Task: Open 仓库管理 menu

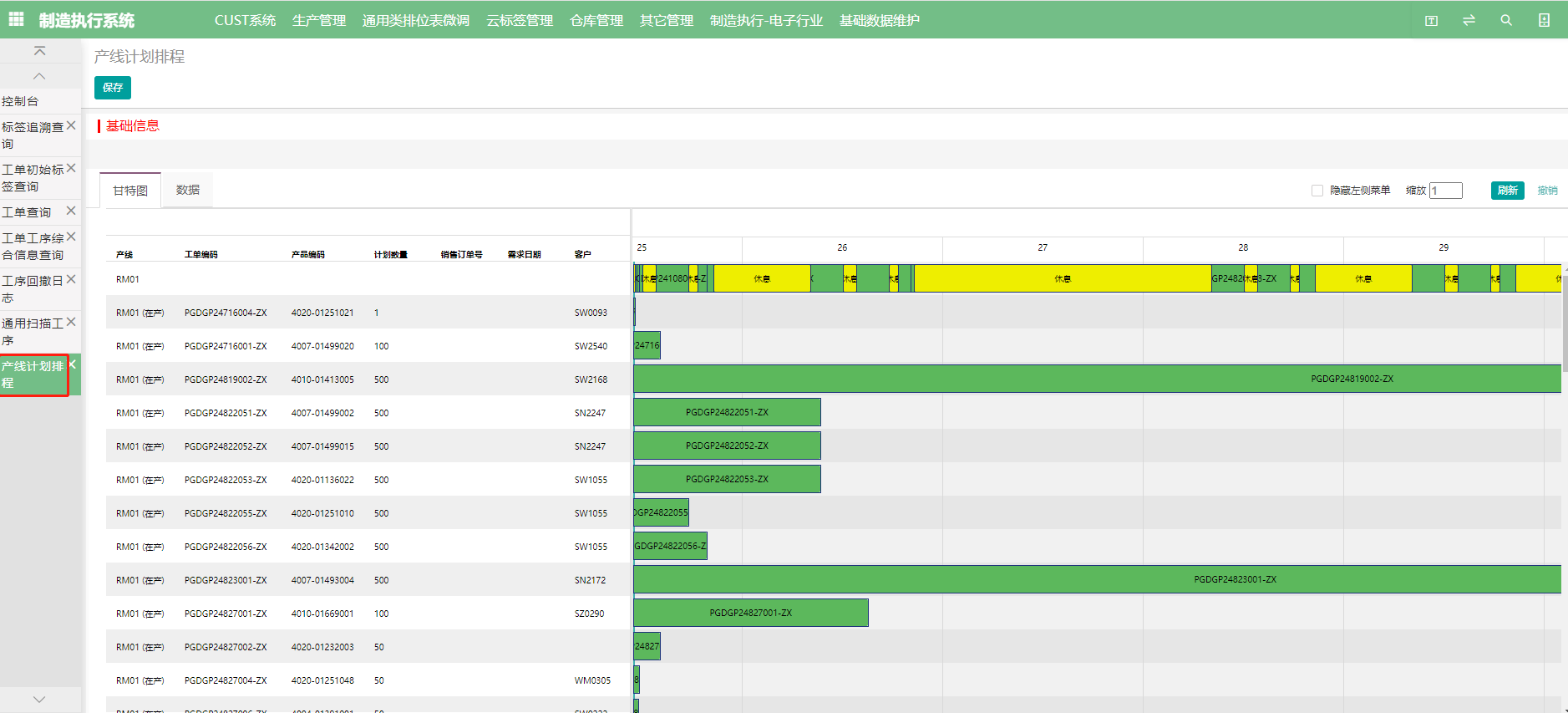Action: 596,20
